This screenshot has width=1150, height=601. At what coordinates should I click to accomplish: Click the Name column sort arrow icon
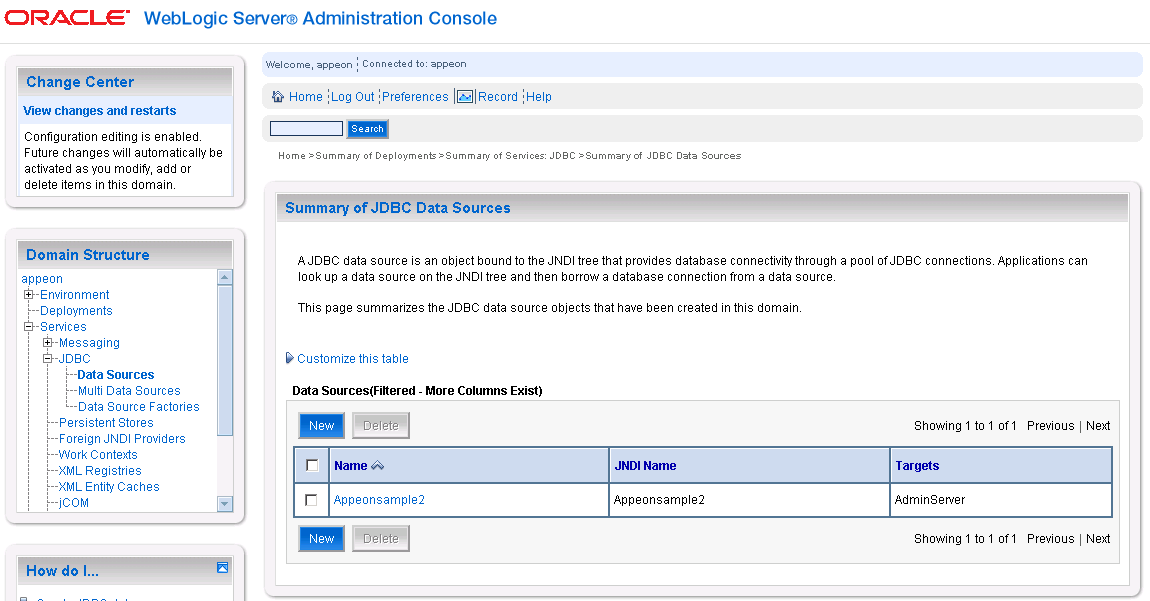(x=377, y=466)
